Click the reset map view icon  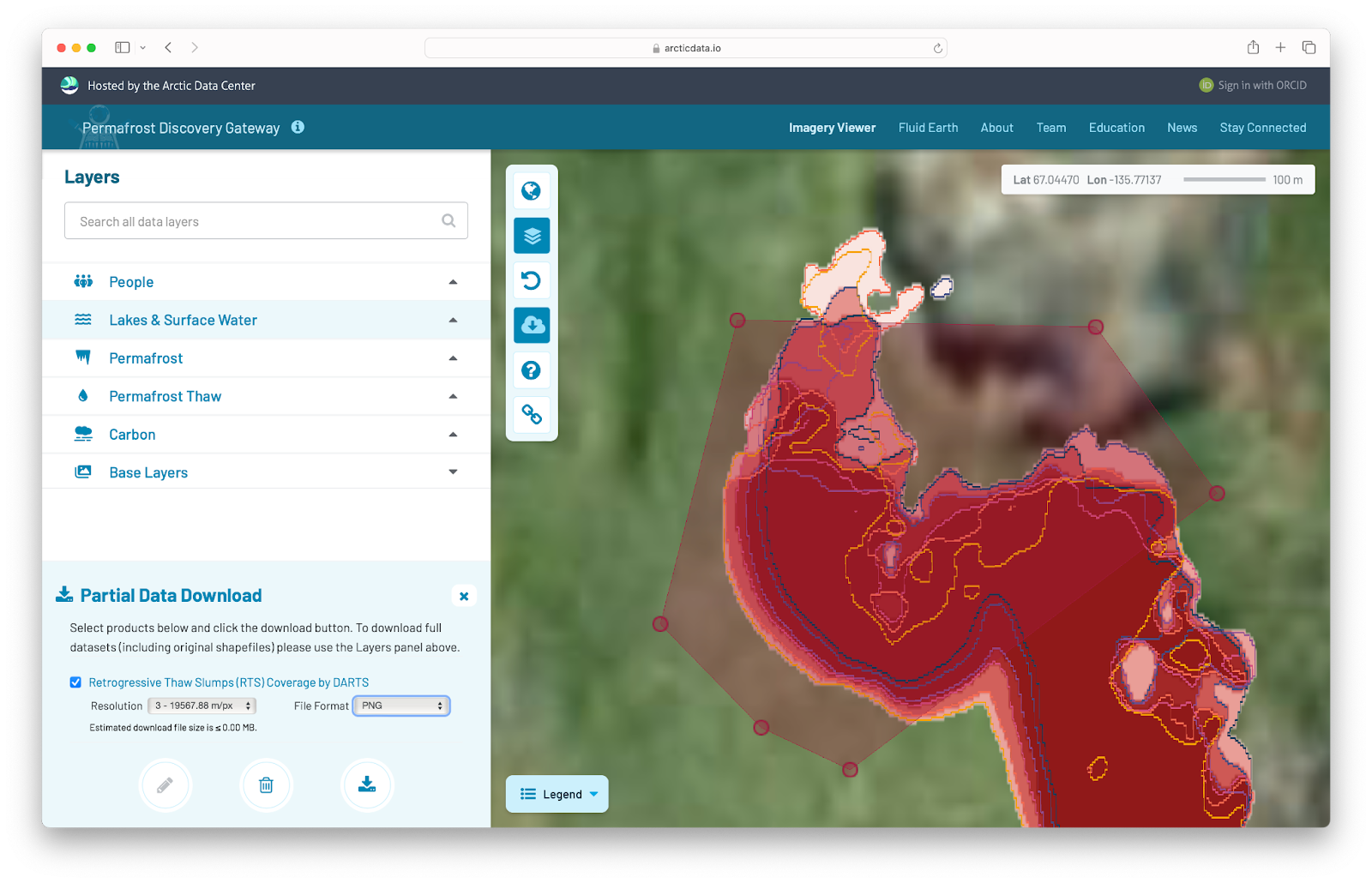532,280
